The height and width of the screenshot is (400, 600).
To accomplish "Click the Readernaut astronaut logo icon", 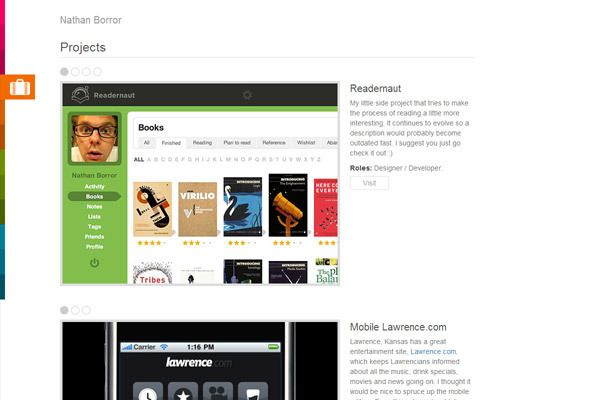I will point(80,95).
